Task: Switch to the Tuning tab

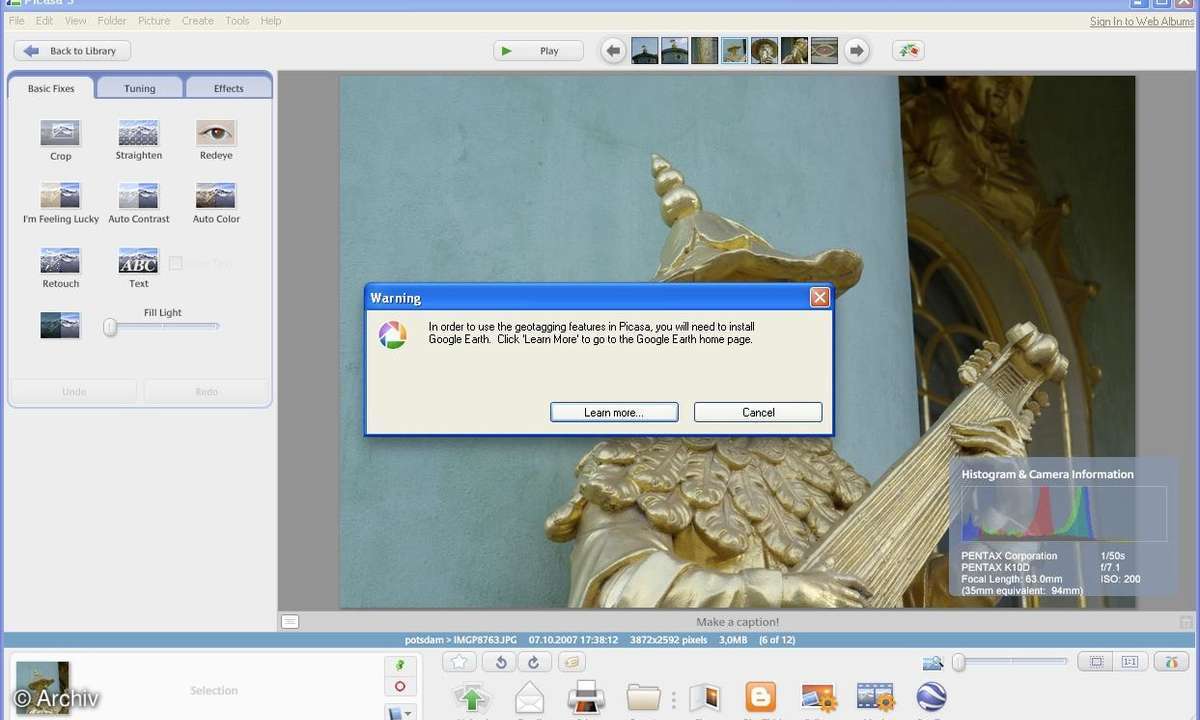Action: [140, 88]
